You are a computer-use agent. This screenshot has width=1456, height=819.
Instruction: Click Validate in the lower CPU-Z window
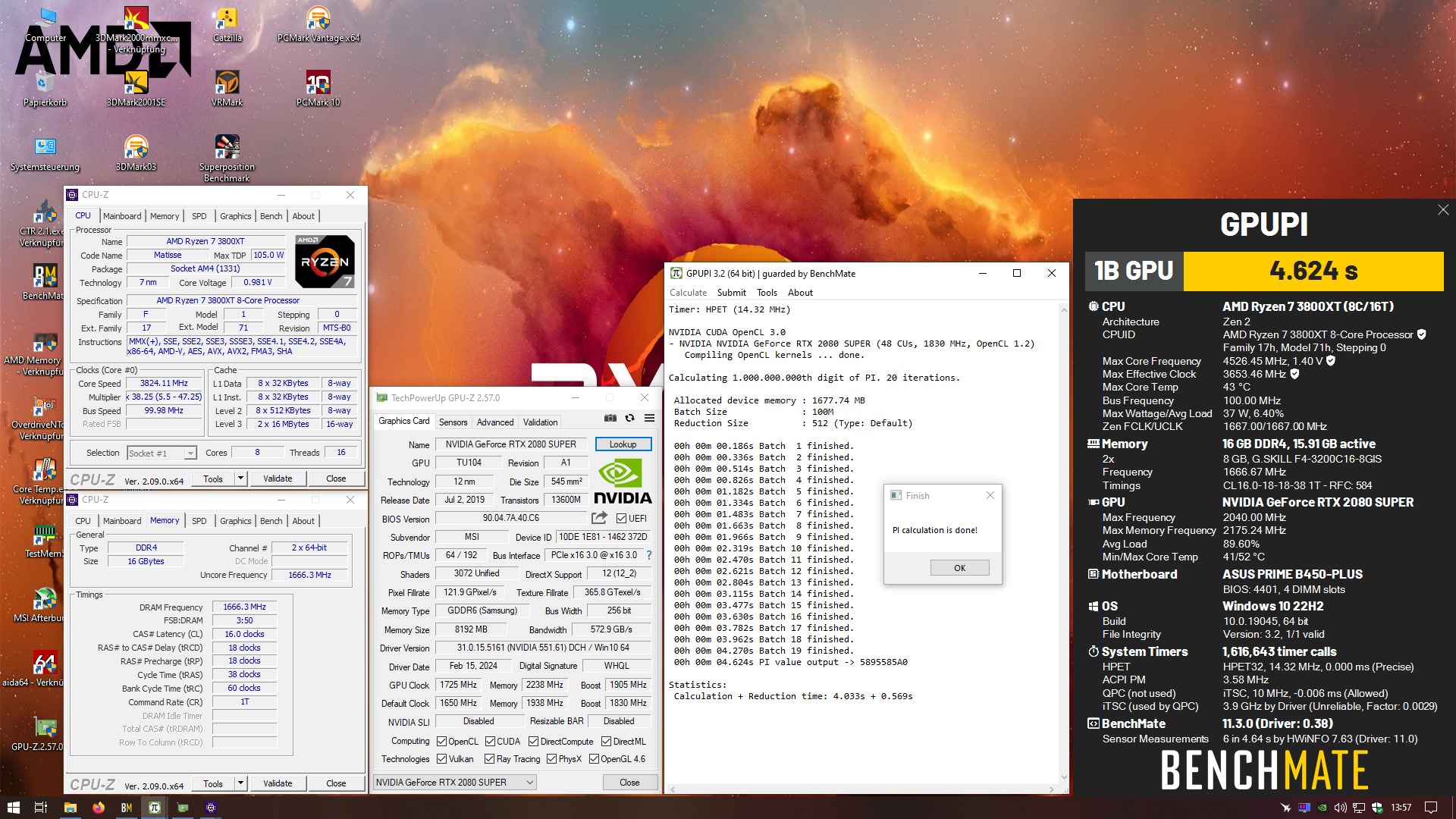(278, 783)
